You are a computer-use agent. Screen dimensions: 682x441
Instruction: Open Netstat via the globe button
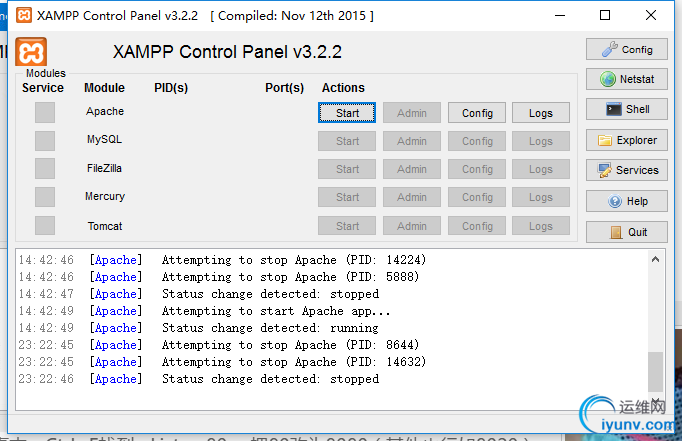626,79
